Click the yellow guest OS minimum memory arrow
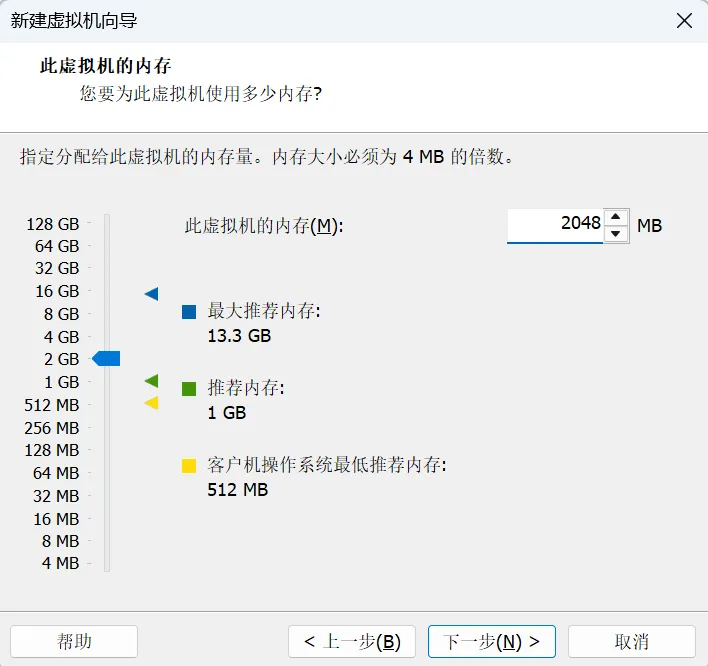This screenshot has width=708, height=666. click(x=152, y=403)
